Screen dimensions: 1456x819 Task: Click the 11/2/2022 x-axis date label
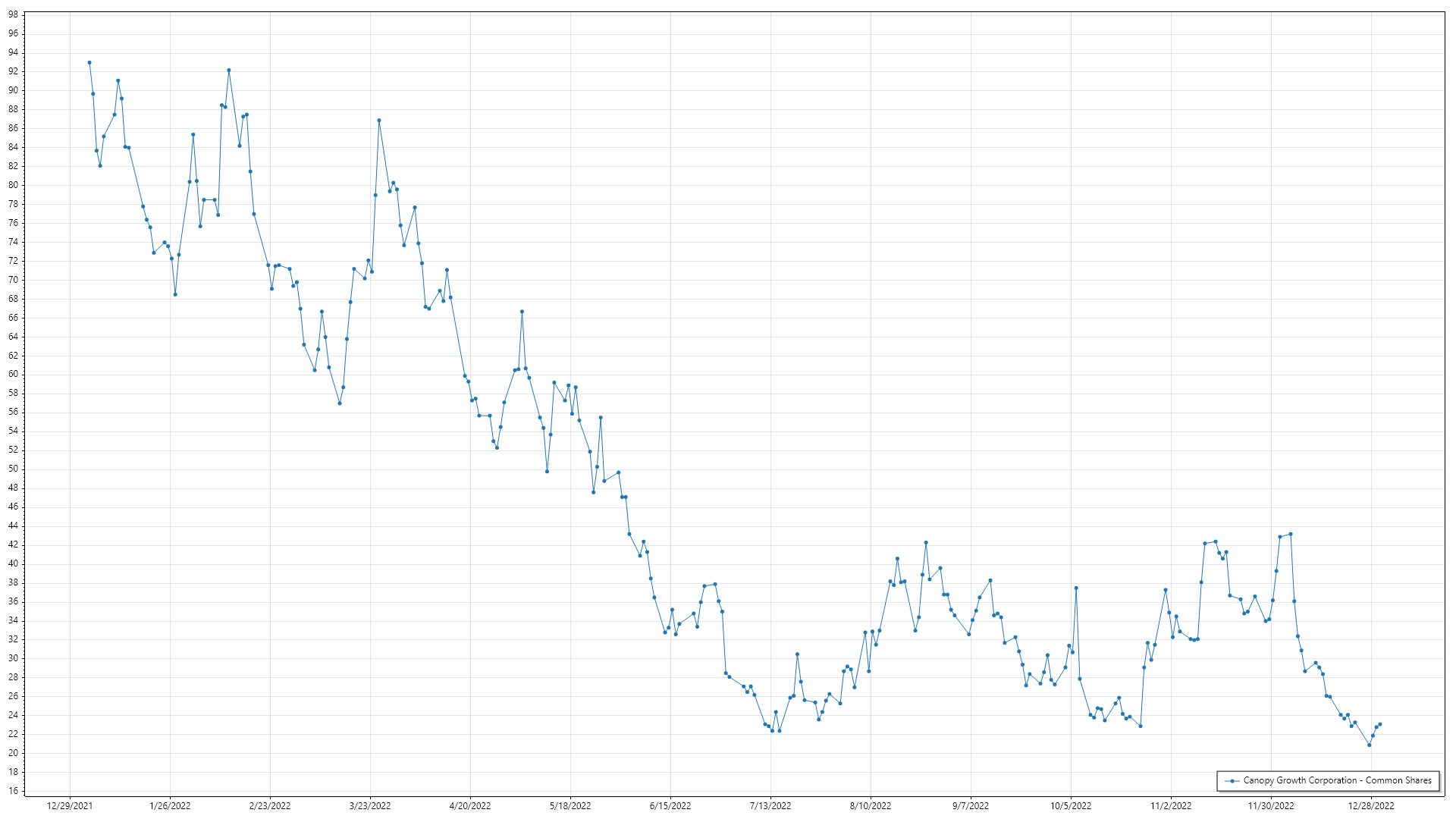(x=1171, y=805)
